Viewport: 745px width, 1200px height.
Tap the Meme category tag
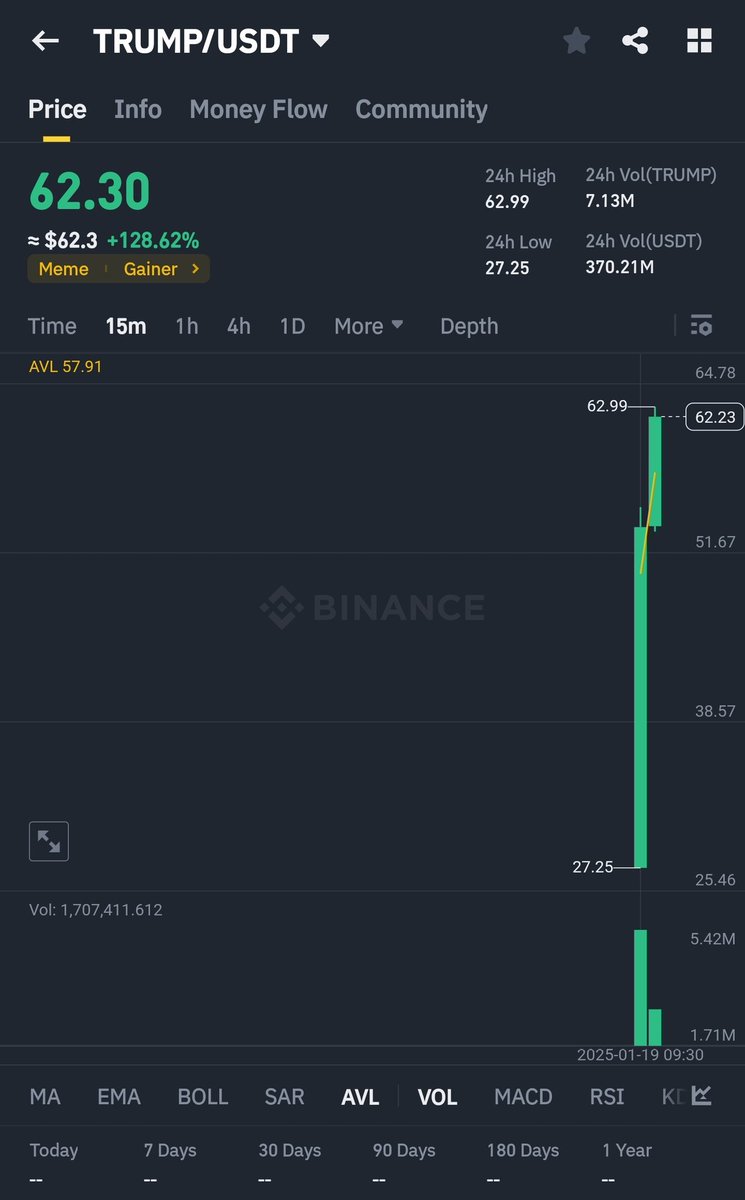point(63,269)
